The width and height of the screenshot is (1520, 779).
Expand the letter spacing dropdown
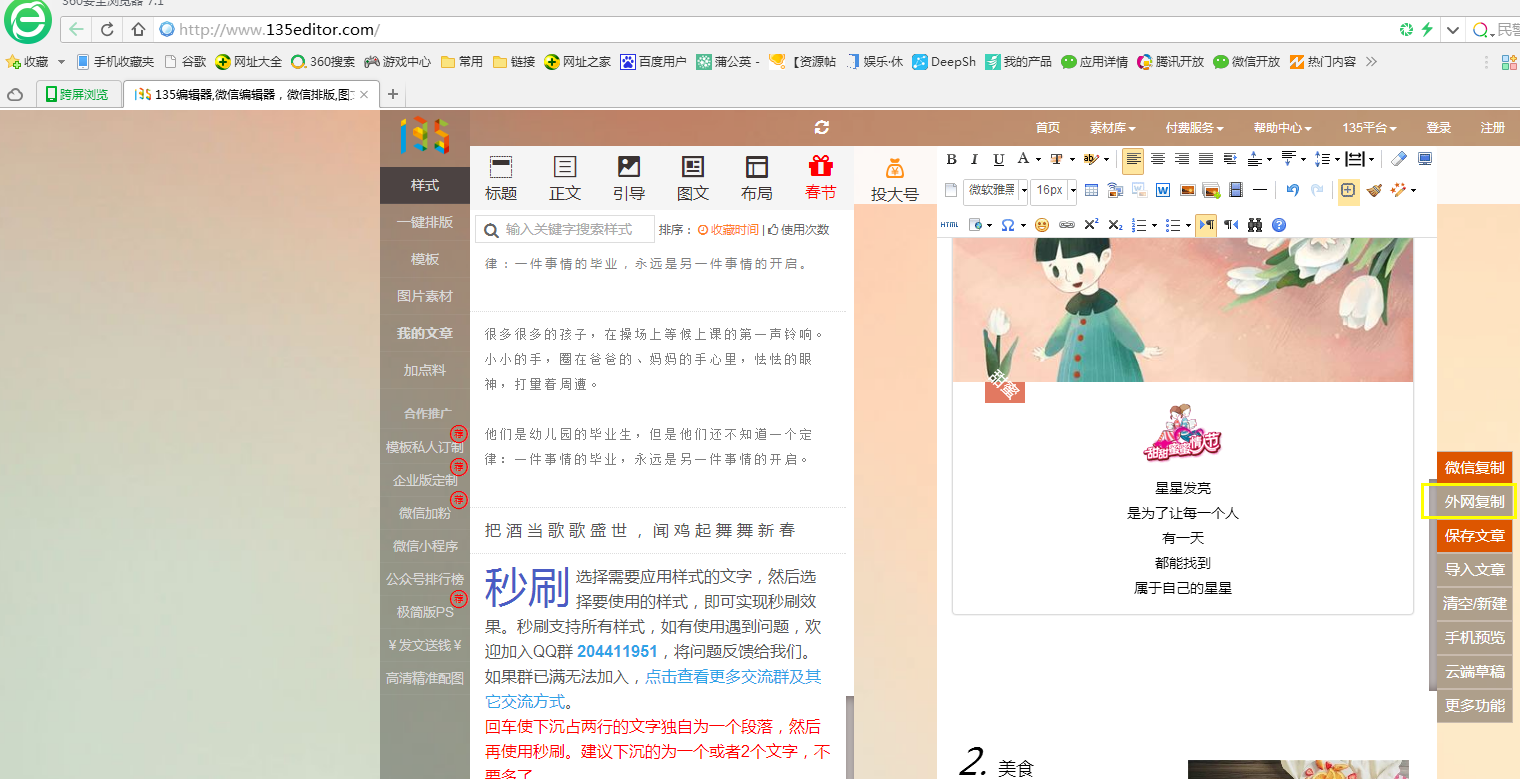[x=1371, y=160]
